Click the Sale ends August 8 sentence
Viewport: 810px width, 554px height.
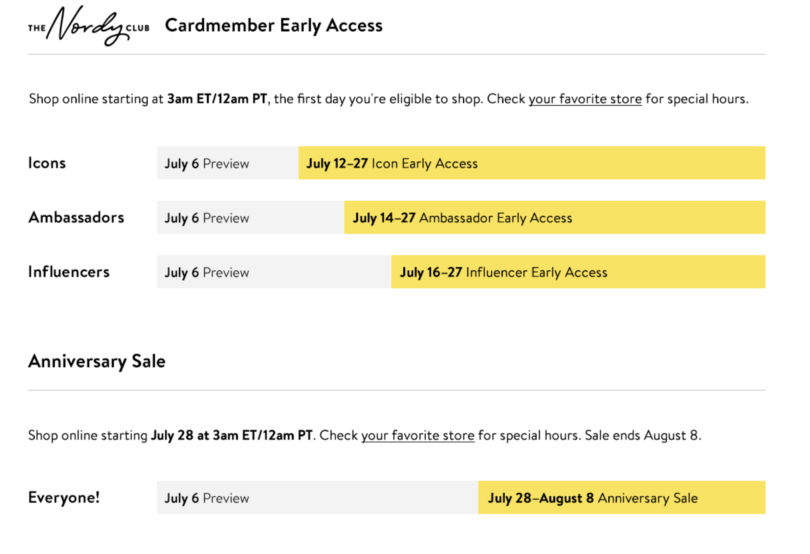pos(643,435)
